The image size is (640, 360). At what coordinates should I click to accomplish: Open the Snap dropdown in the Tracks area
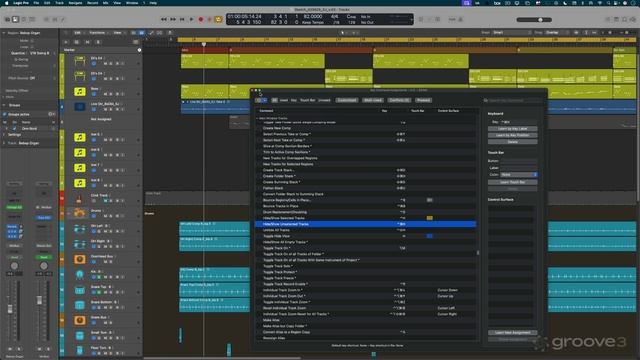point(511,33)
